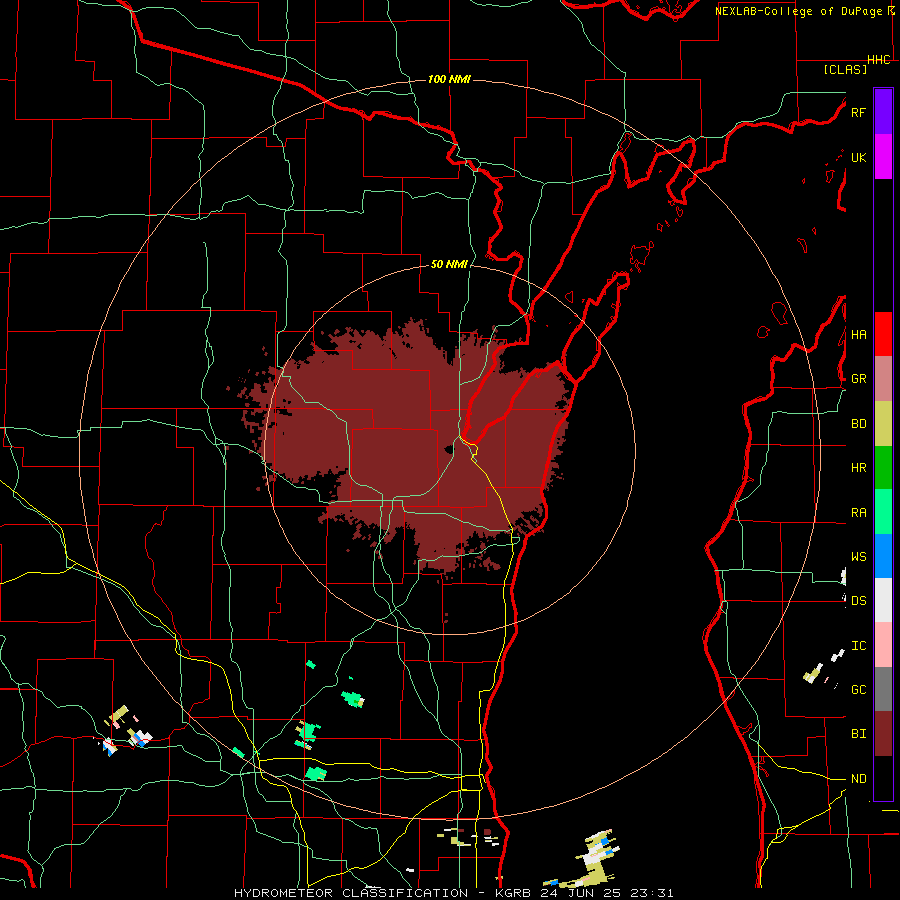This screenshot has height=900, width=900.
Task: Click the HA legend label
Action: (858, 334)
